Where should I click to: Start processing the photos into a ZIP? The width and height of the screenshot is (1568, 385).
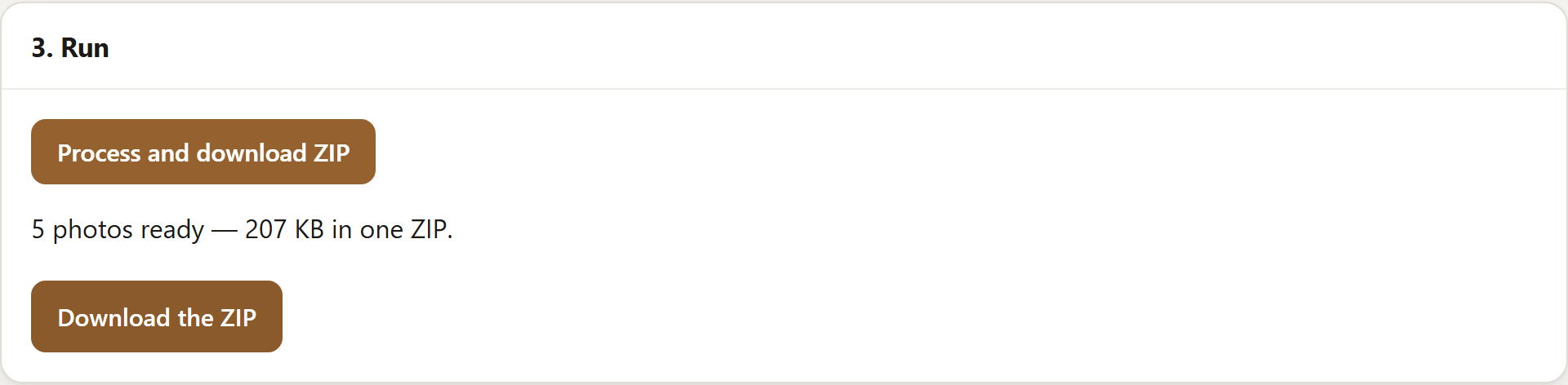pyautogui.click(x=203, y=152)
